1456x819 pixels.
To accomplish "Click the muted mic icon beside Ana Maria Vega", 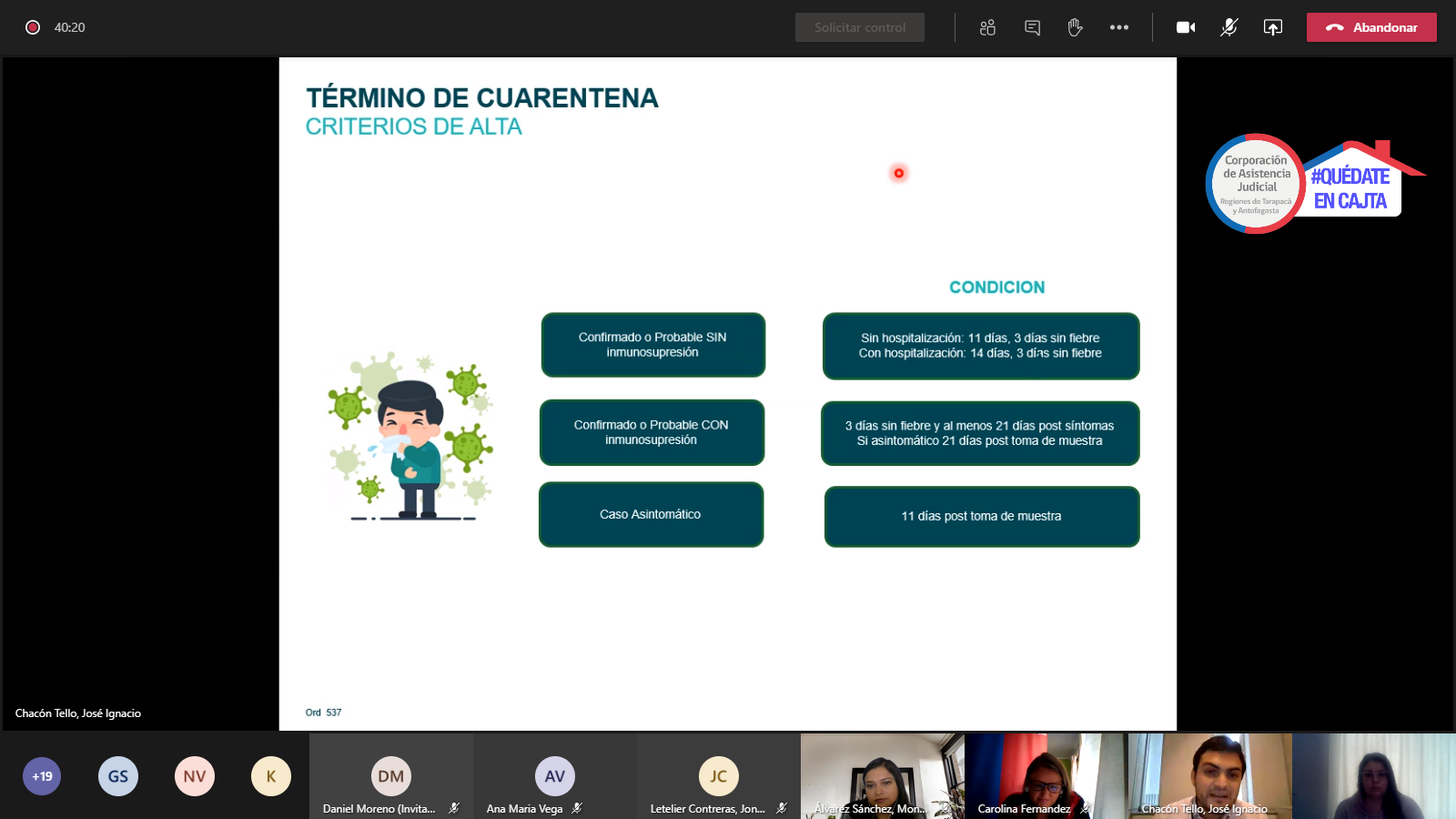I will (x=577, y=807).
